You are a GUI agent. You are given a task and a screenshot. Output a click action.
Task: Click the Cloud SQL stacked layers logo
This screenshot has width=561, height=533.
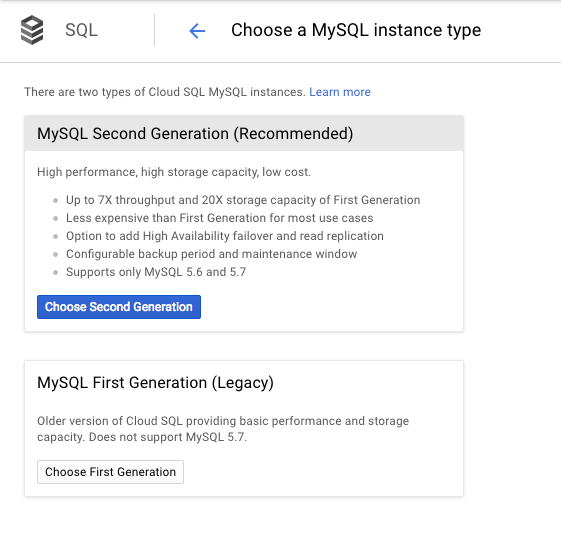pyautogui.click(x=32, y=30)
